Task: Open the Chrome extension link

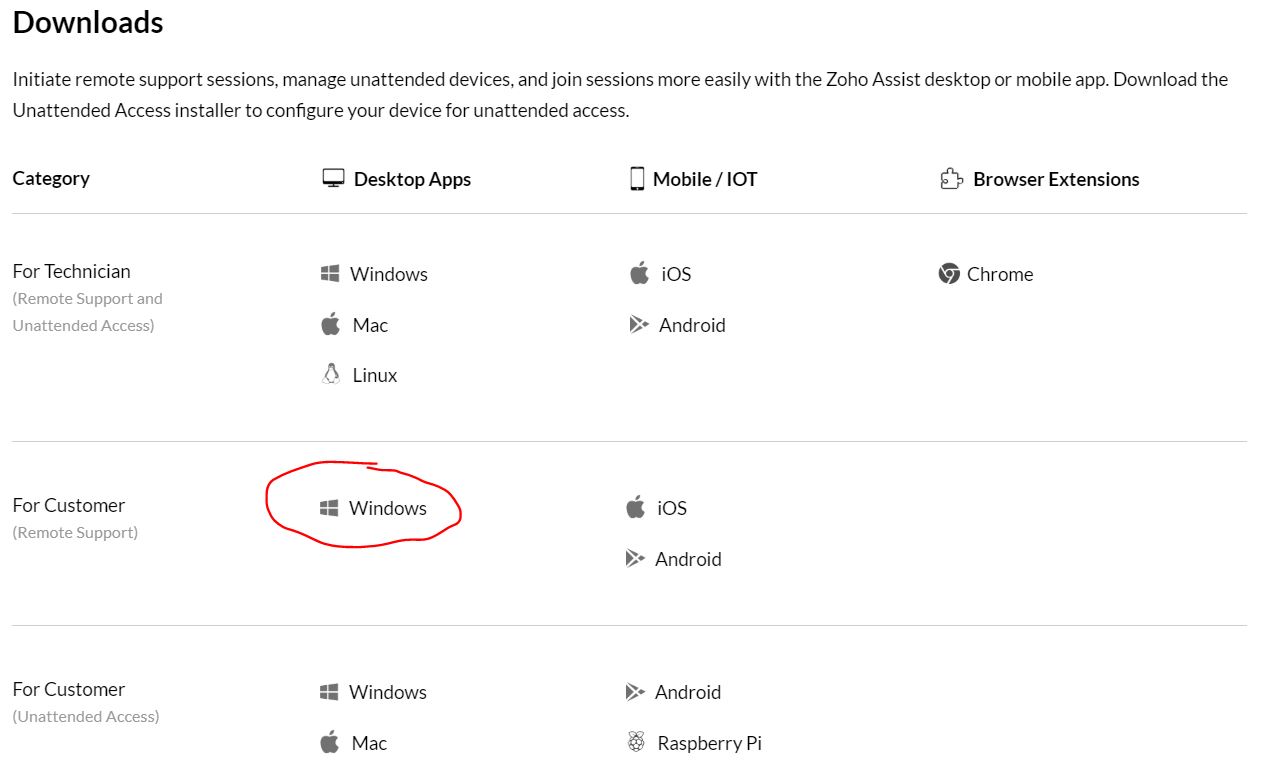Action: (999, 274)
